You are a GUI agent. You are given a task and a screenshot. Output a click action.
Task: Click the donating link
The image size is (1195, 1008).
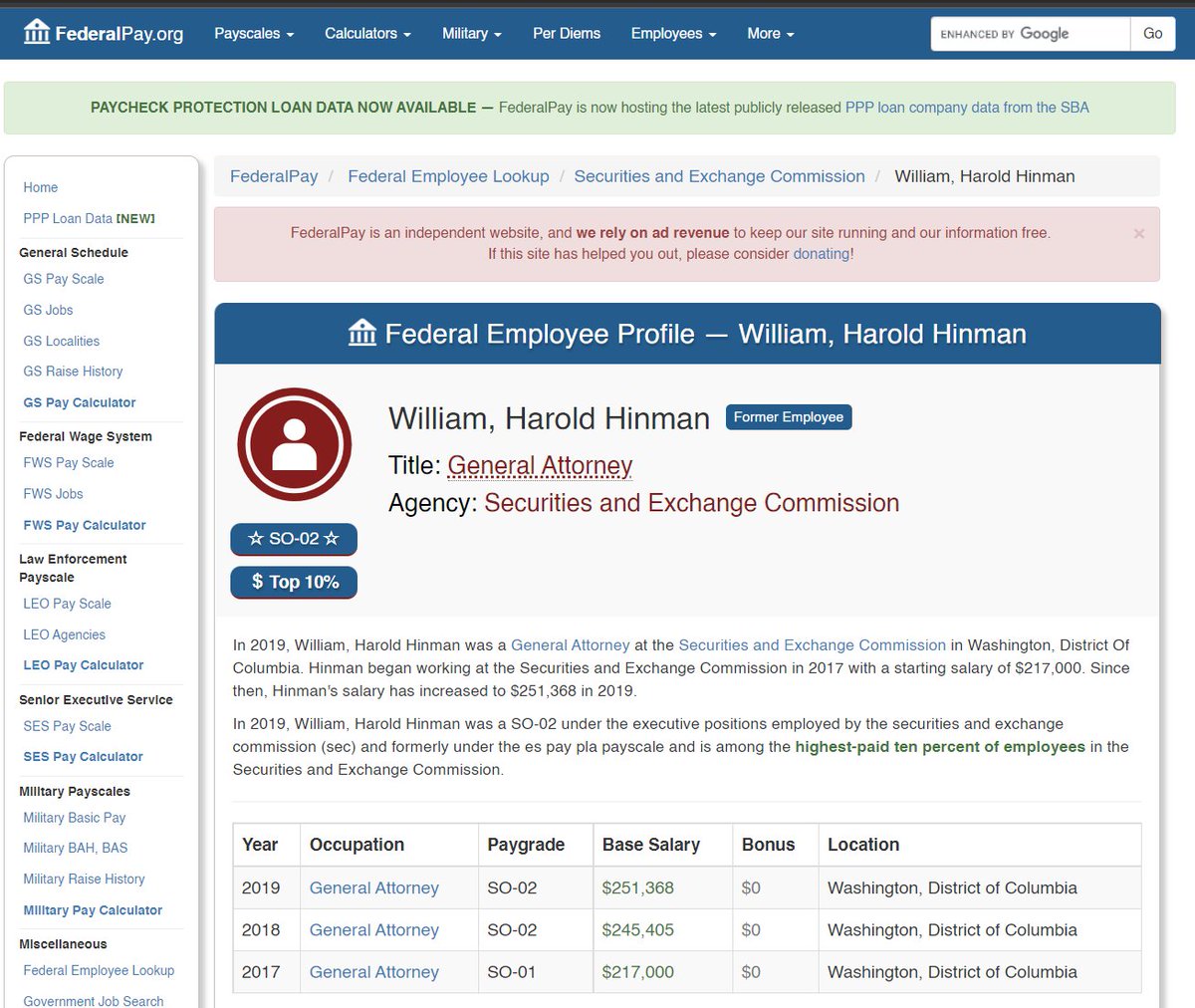(x=822, y=254)
